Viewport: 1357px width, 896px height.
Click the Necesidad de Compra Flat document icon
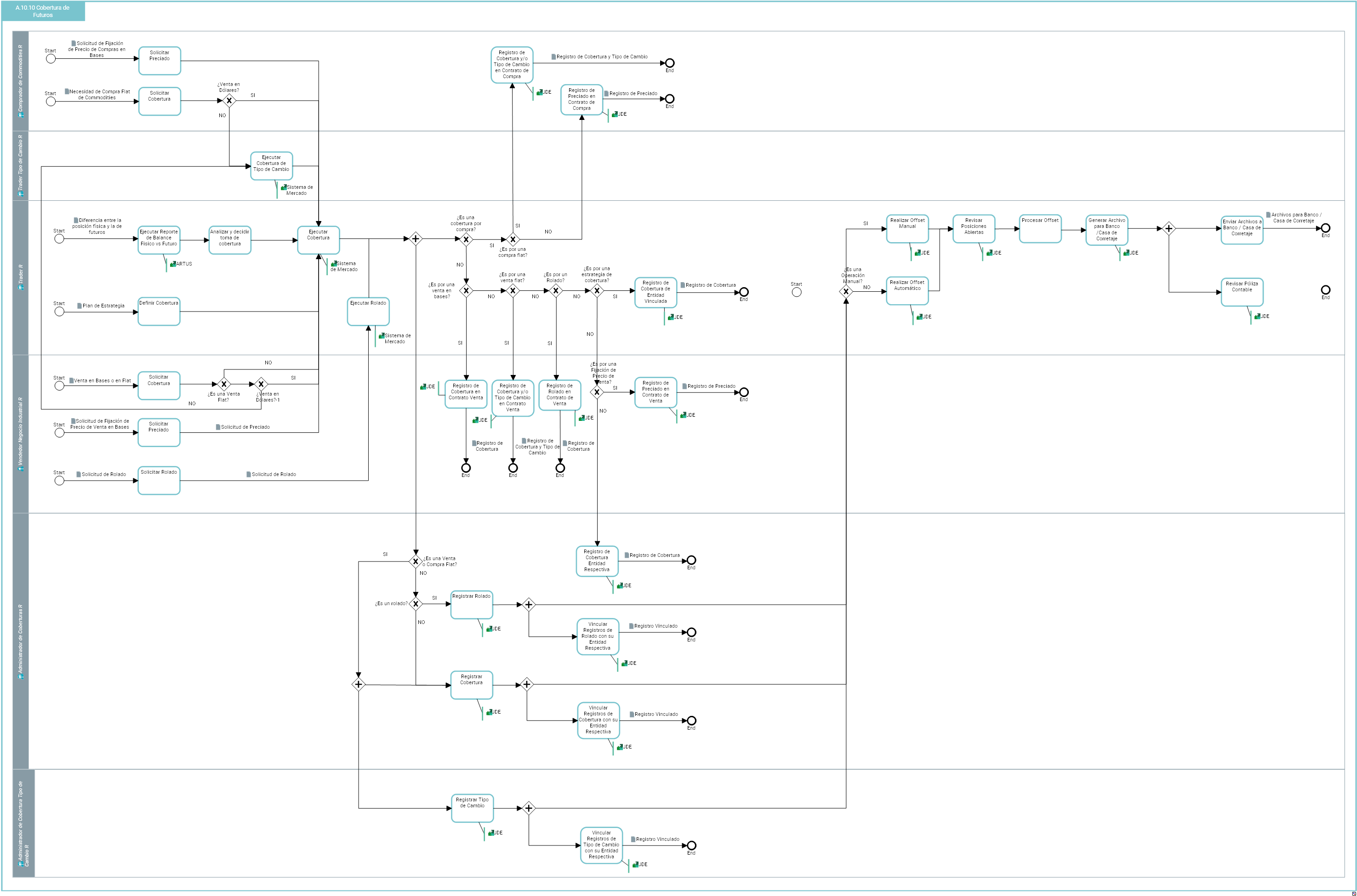67,91
